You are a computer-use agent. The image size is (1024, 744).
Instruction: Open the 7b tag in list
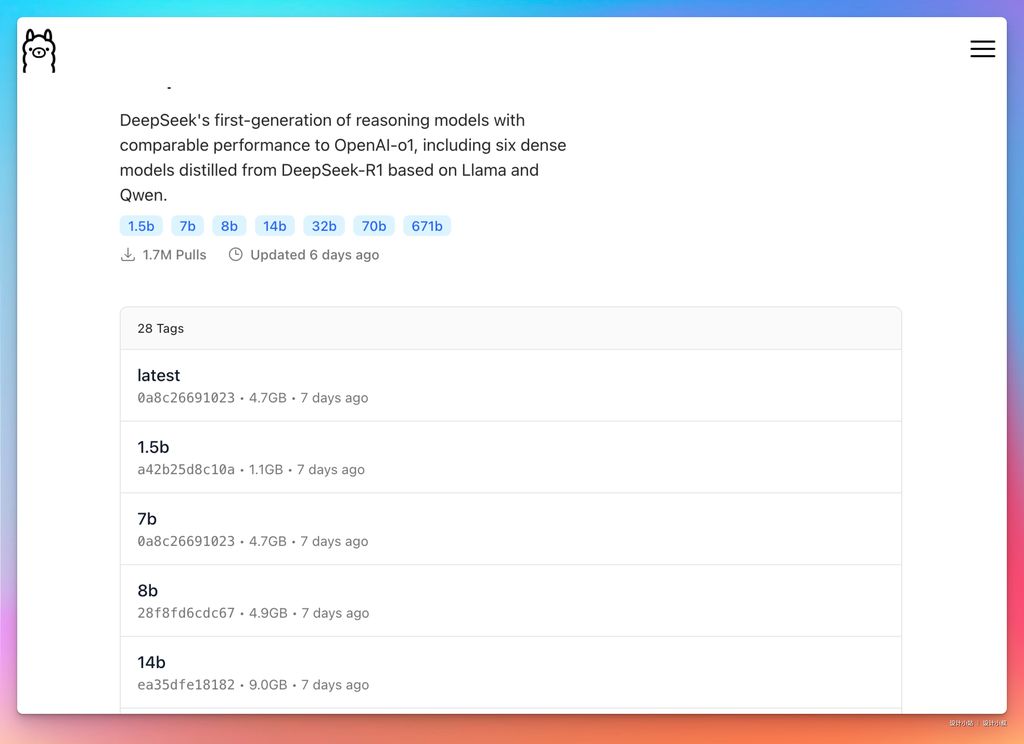(x=147, y=519)
